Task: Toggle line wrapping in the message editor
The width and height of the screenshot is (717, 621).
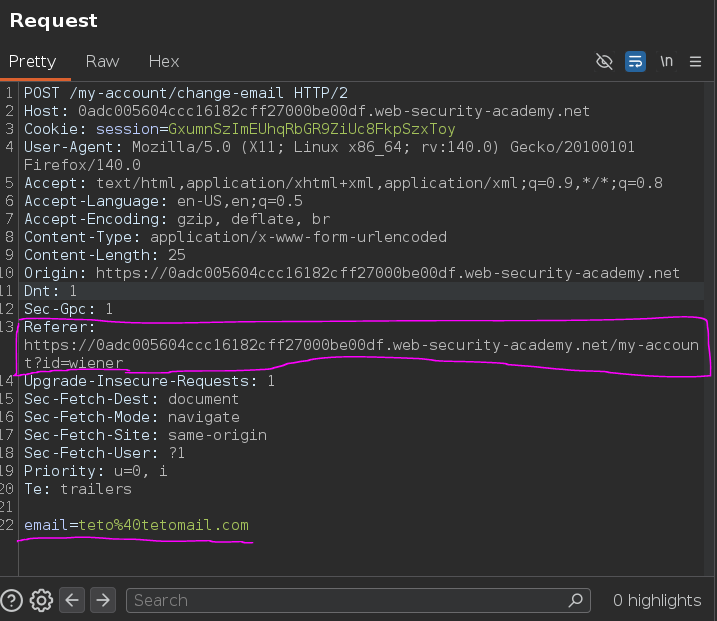Action: click(635, 61)
